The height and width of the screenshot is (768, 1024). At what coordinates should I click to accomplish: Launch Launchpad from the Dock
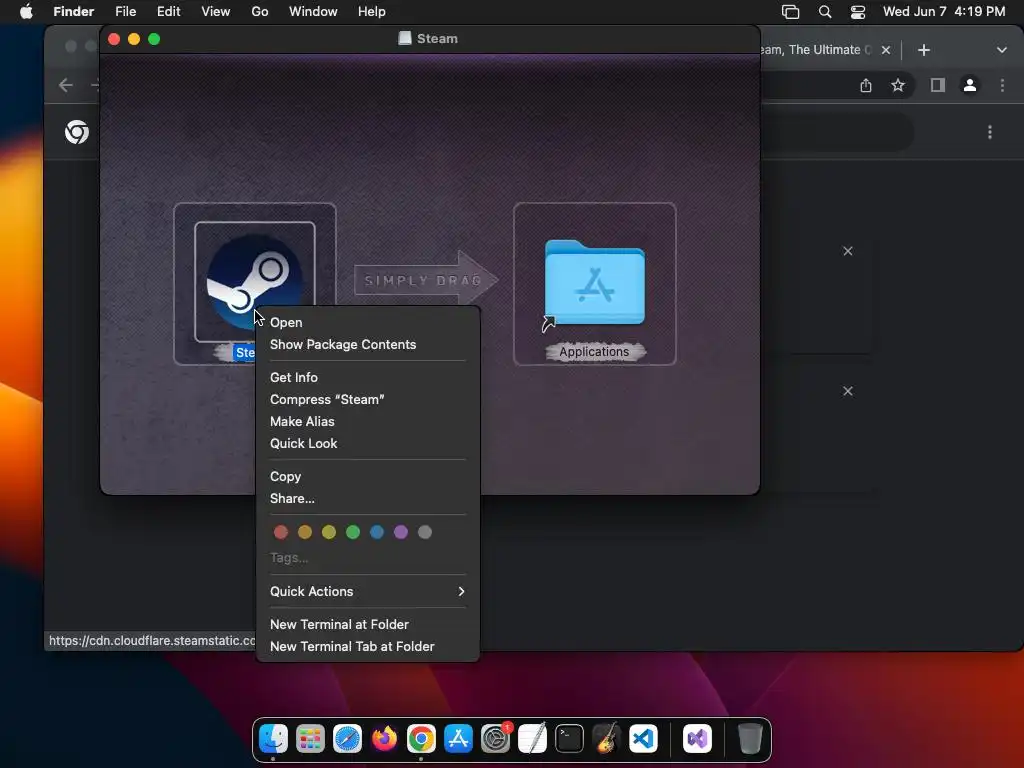pos(310,739)
